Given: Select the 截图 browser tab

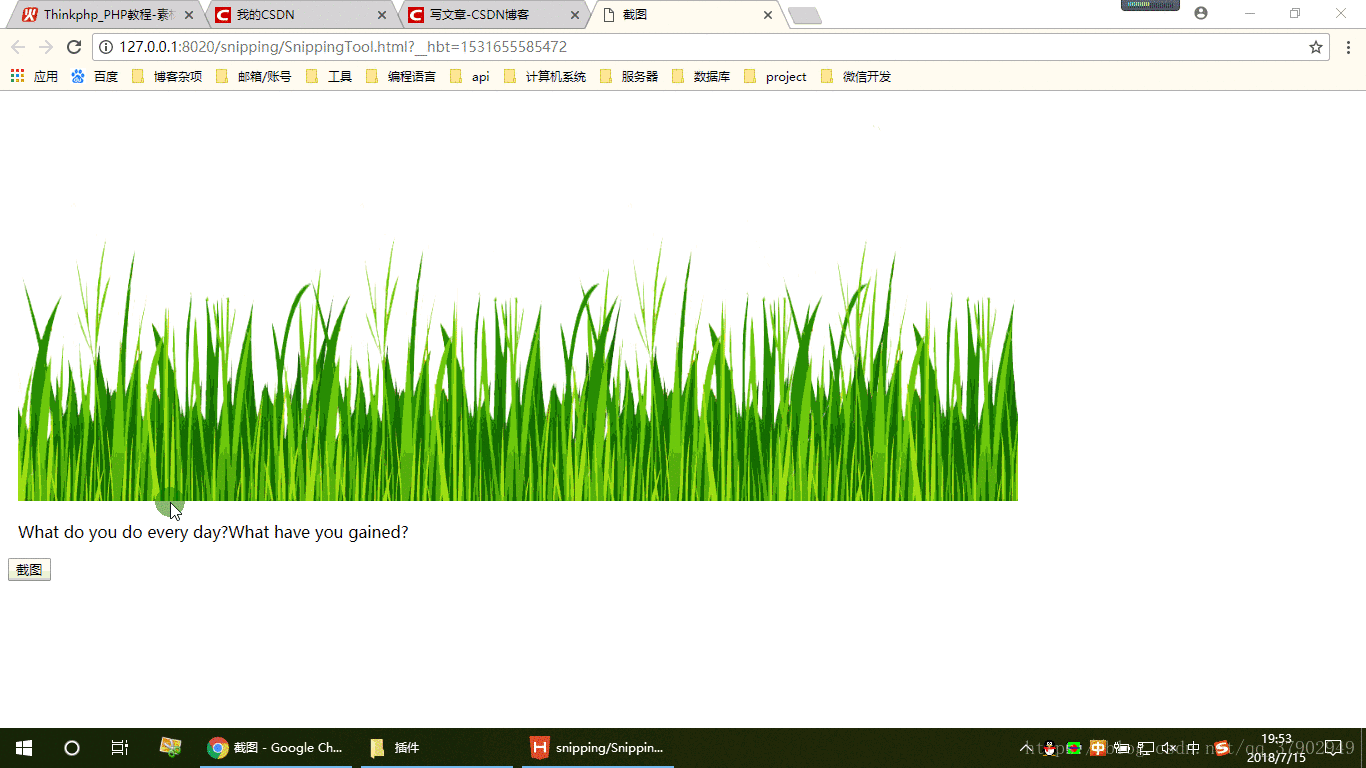Looking at the screenshot, I should point(685,15).
